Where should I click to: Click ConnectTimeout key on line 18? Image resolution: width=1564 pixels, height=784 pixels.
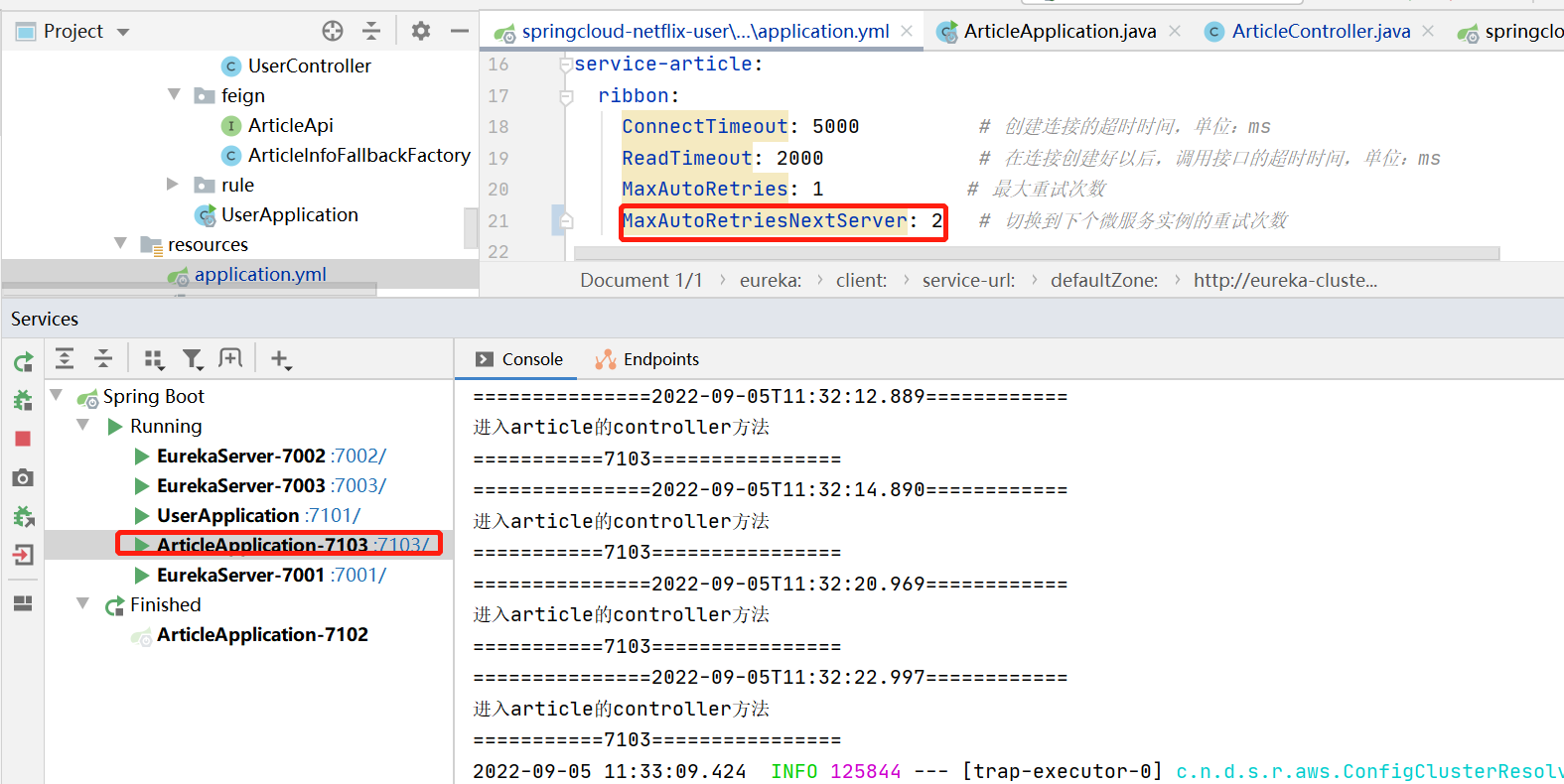[705, 126]
